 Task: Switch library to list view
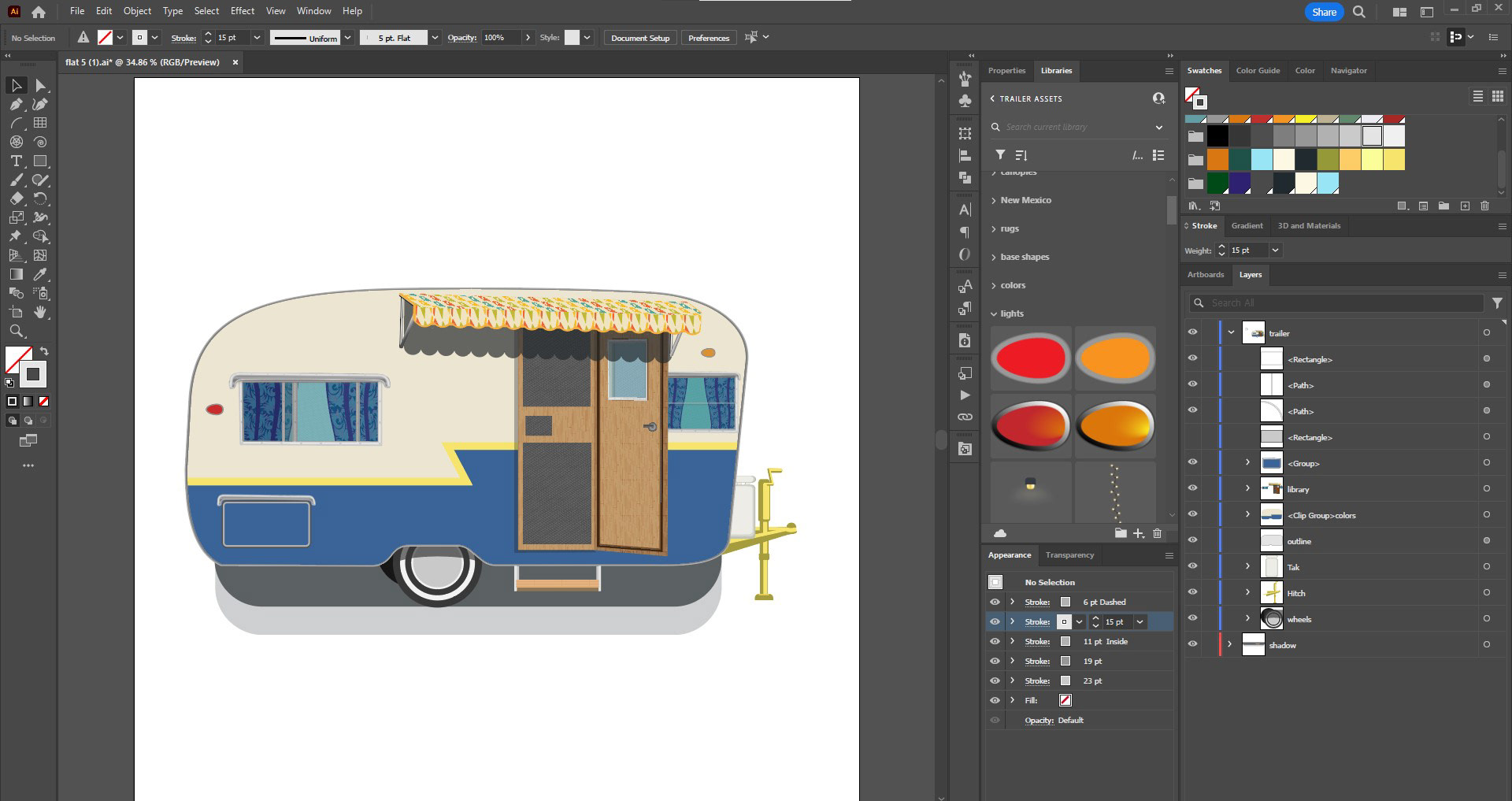[x=1158, y=155]
